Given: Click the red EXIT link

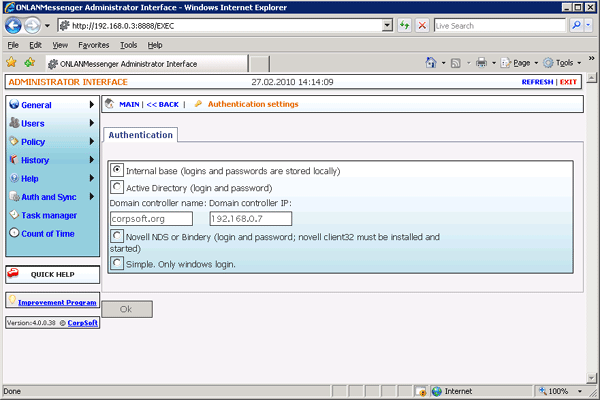Looking at the screenshot, I should click(x=568, y=82).
